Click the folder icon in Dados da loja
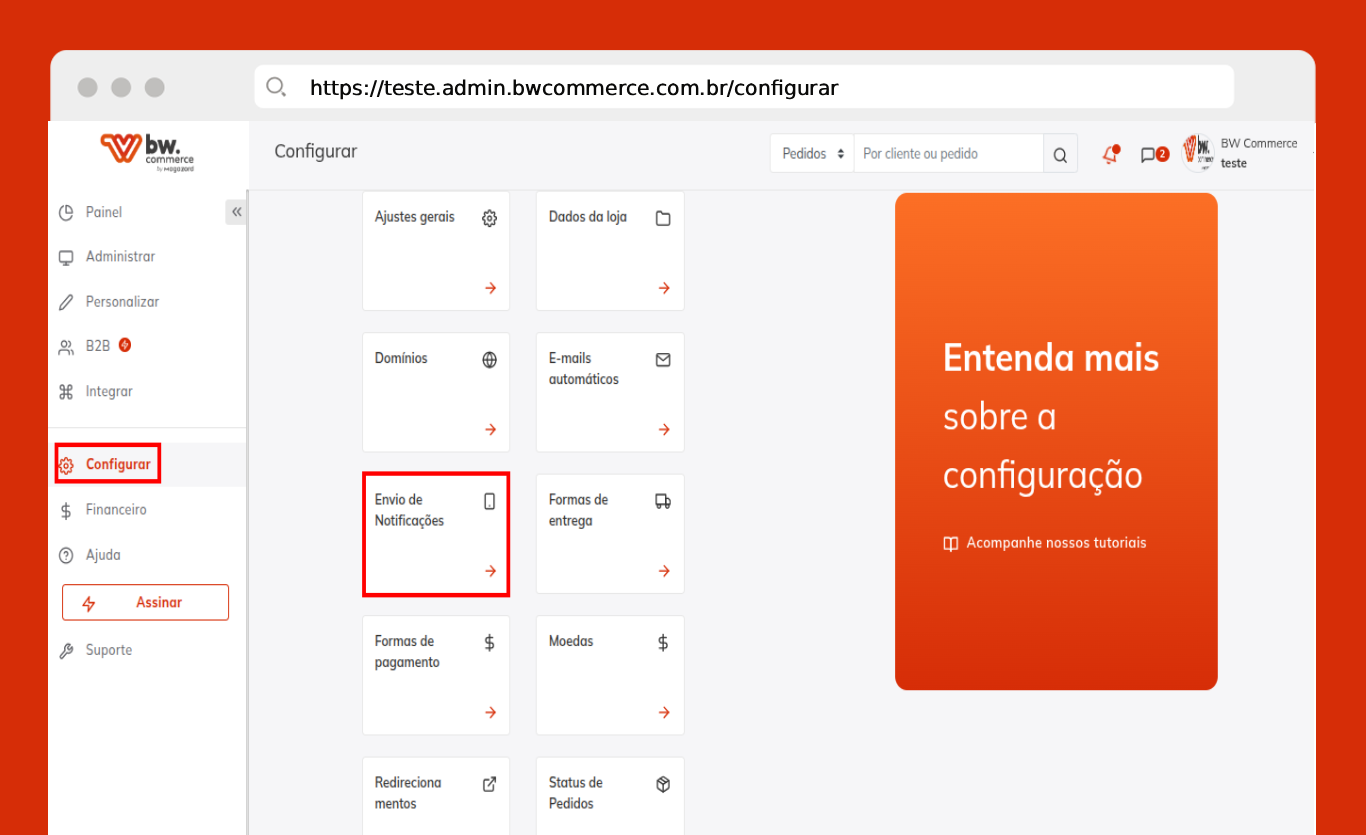 pos(663,218)
